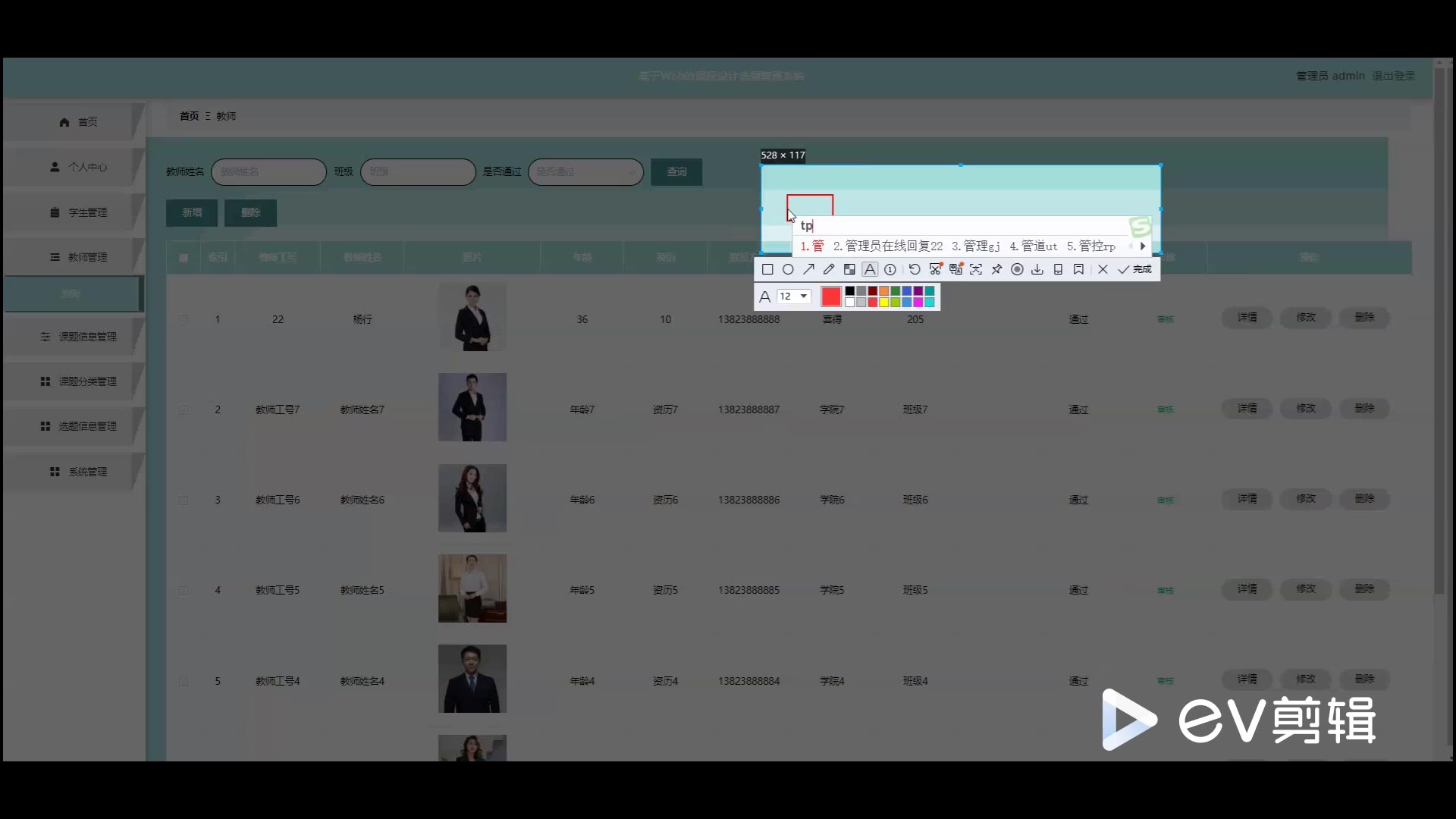The image size is (1456, 819).
Task: Select the ellipse annotation tool
Action: click(x=788, y=269)
